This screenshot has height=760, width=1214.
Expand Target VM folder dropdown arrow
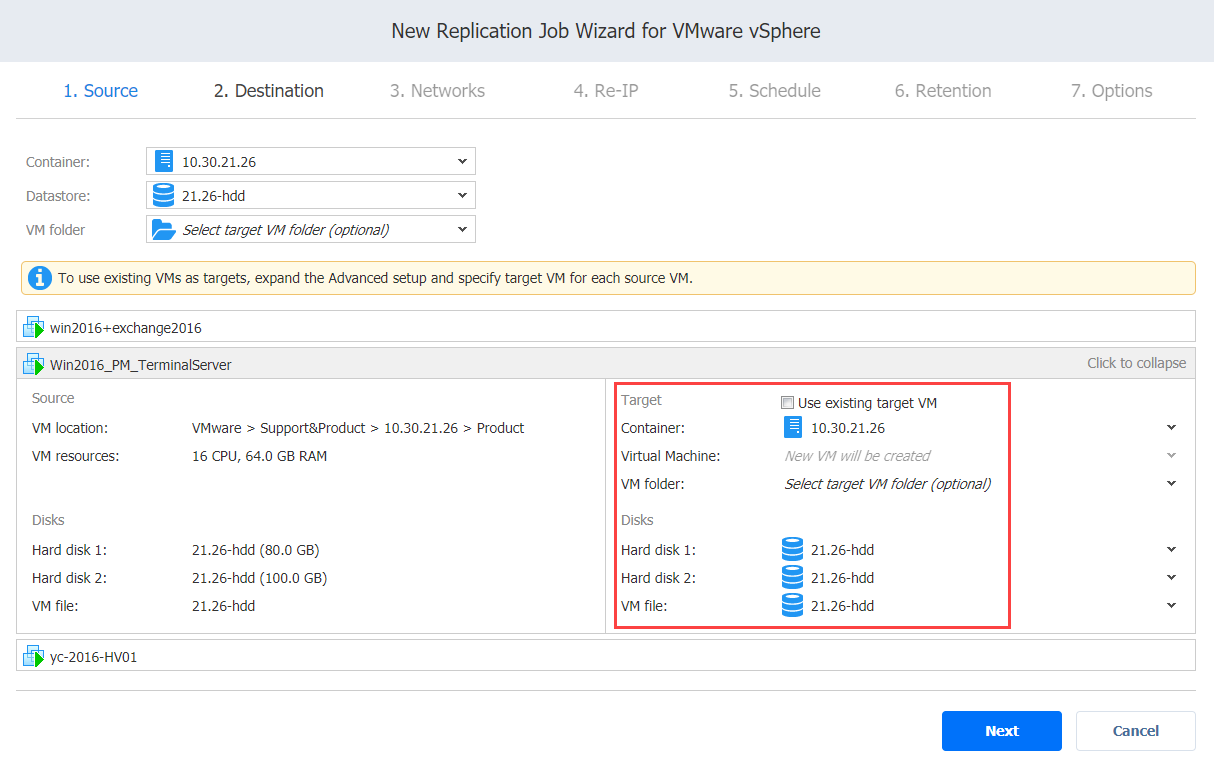coord(1172,484)
